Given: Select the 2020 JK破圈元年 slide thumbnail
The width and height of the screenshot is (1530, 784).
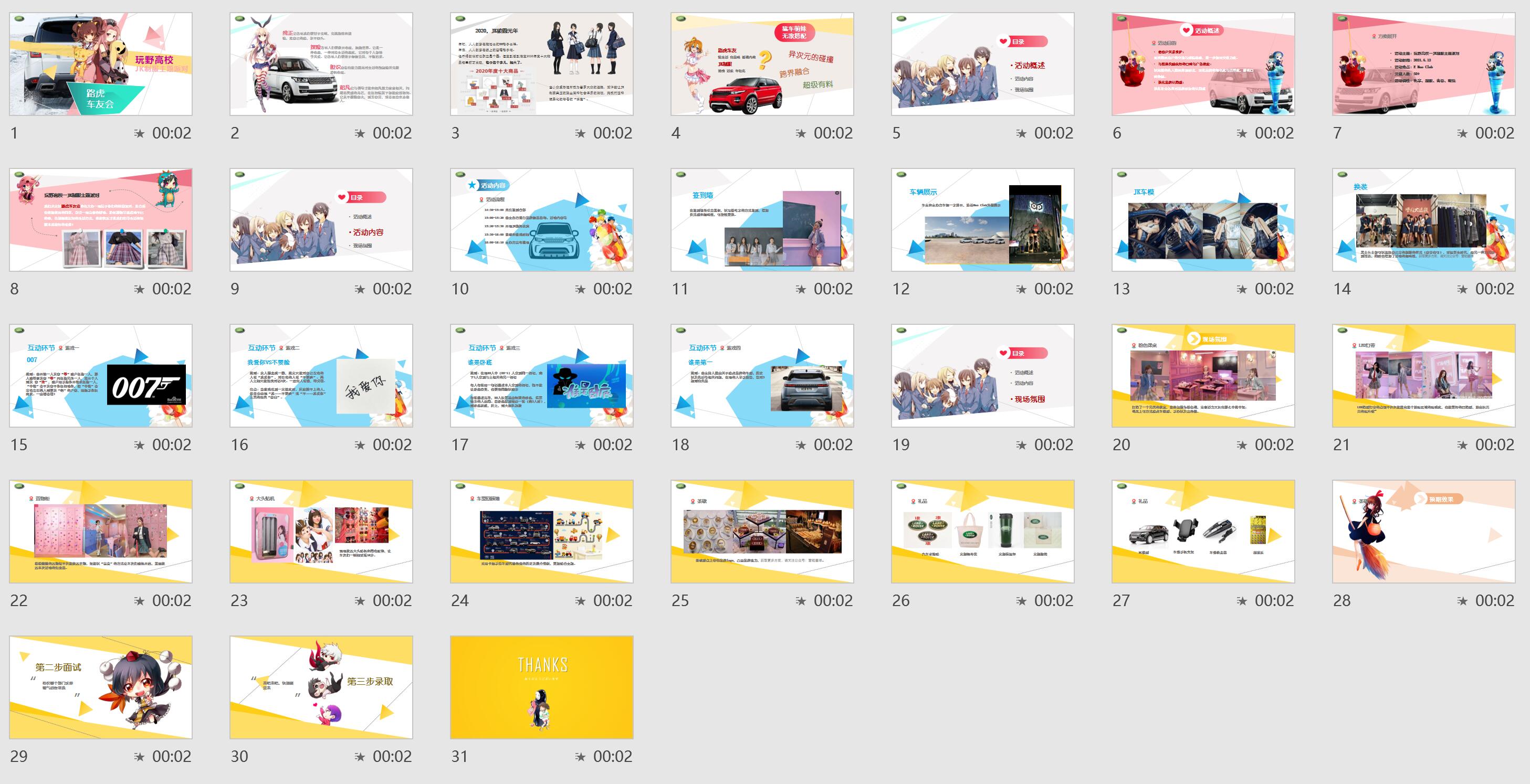Looking at the screenshot, I should [x=542, y=64].
